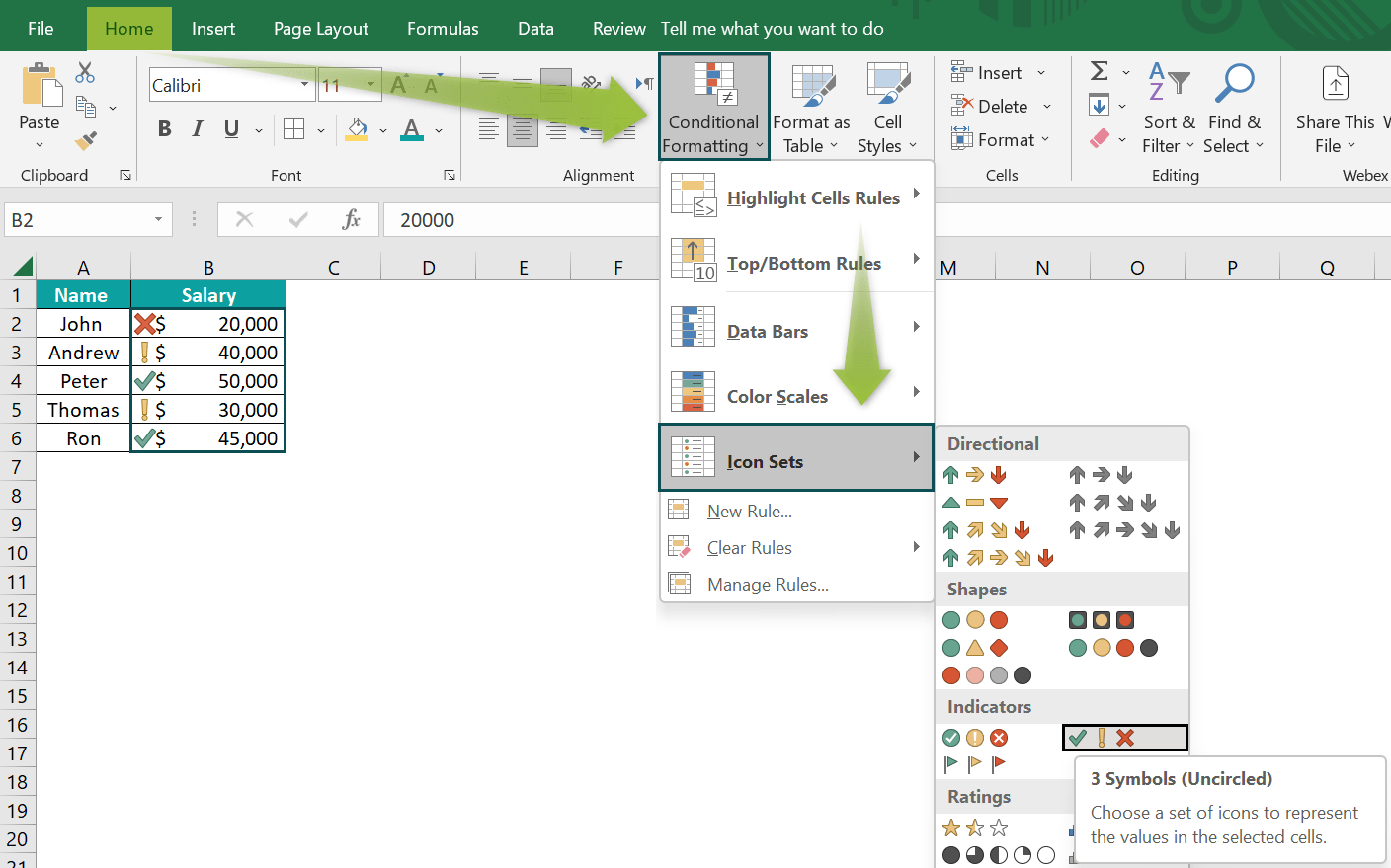This screenshot has width=1391, height=868.
Task: Toggle bold formatting
Action: tap(164, 129)
